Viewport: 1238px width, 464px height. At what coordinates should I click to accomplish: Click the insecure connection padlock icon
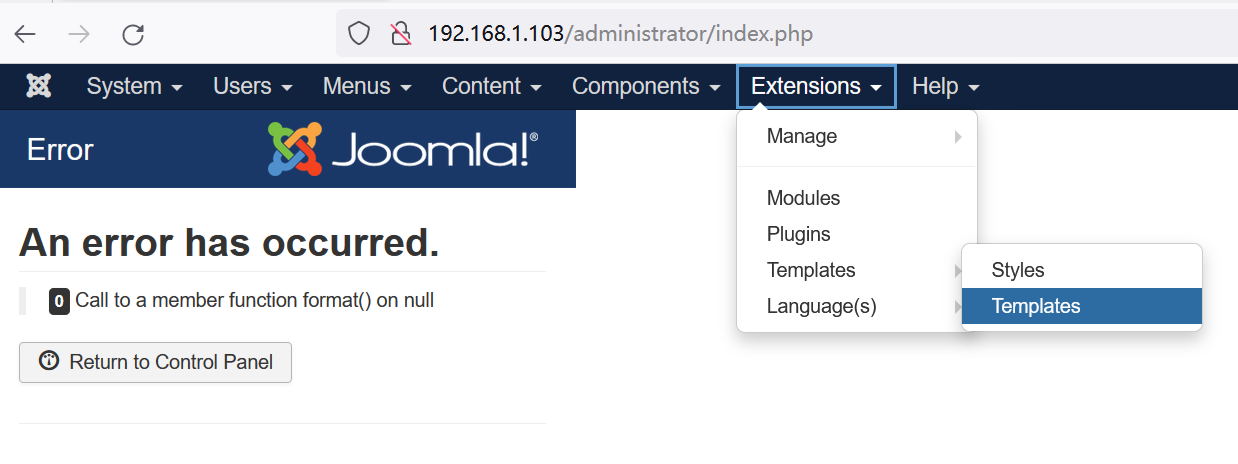point(401,34)
